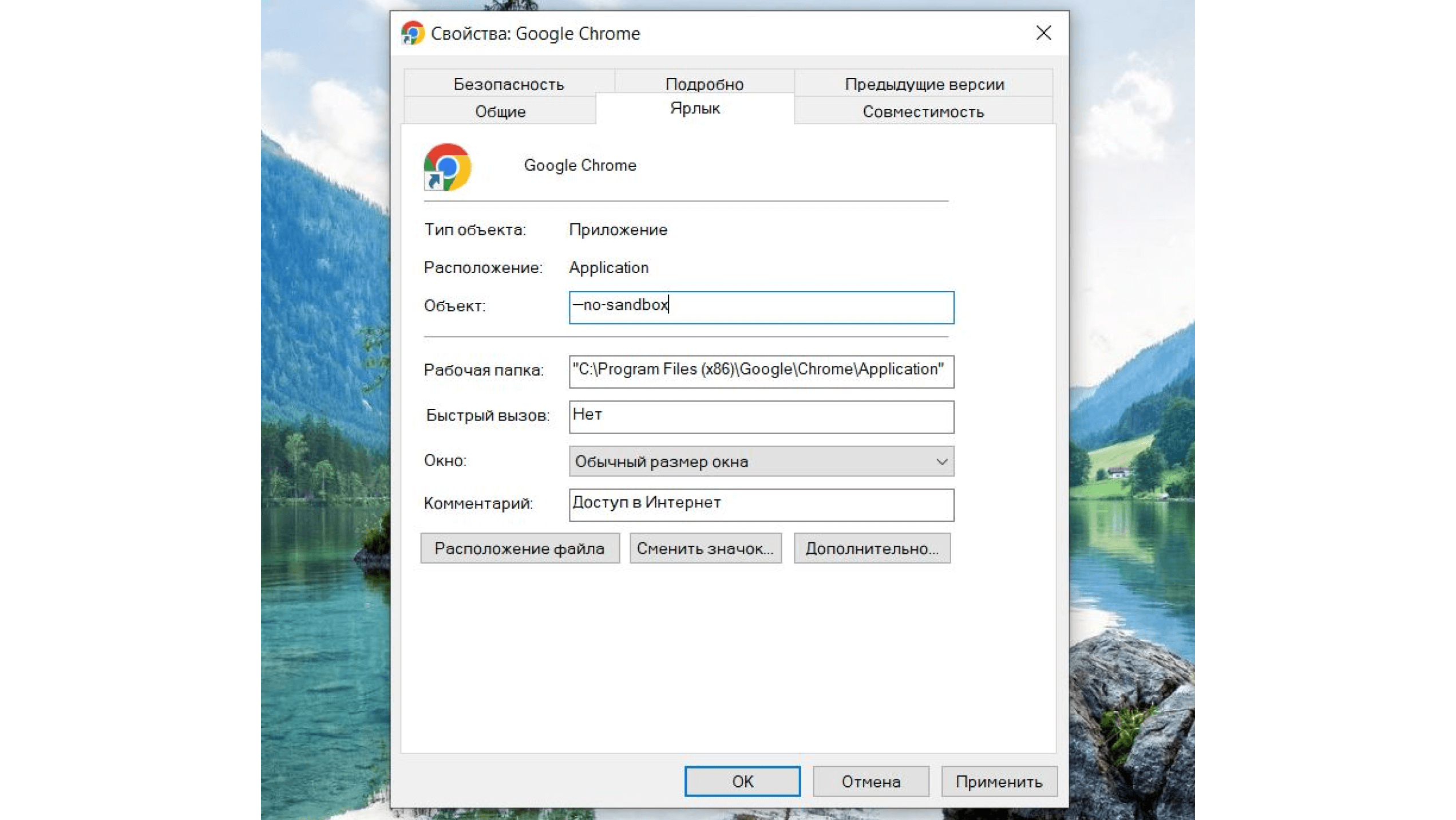Open Дополнительно advanced settings
This screenshot has height=820, width=1456.
(871, 549)
